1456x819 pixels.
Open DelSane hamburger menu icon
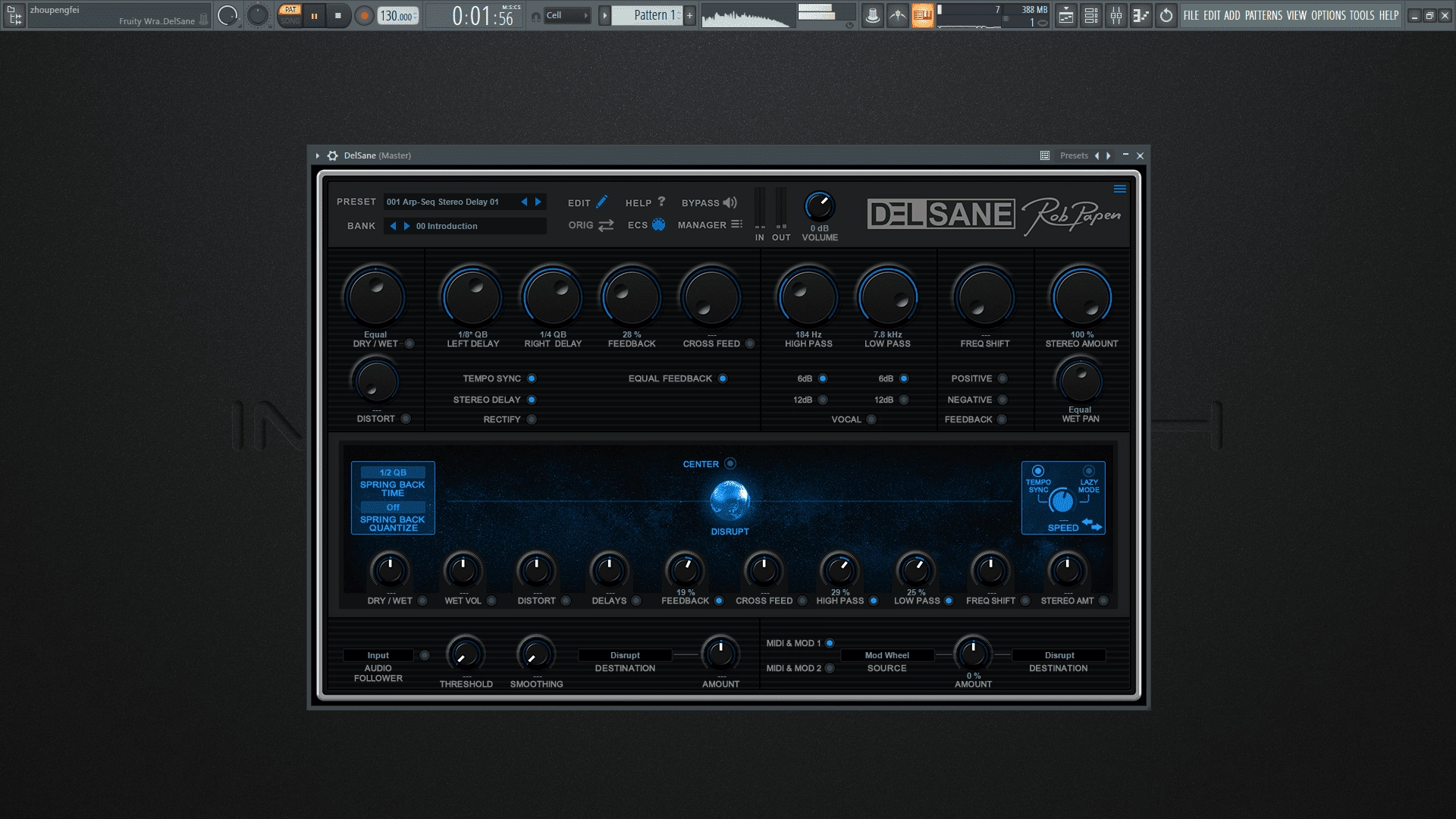(1119, 189)
